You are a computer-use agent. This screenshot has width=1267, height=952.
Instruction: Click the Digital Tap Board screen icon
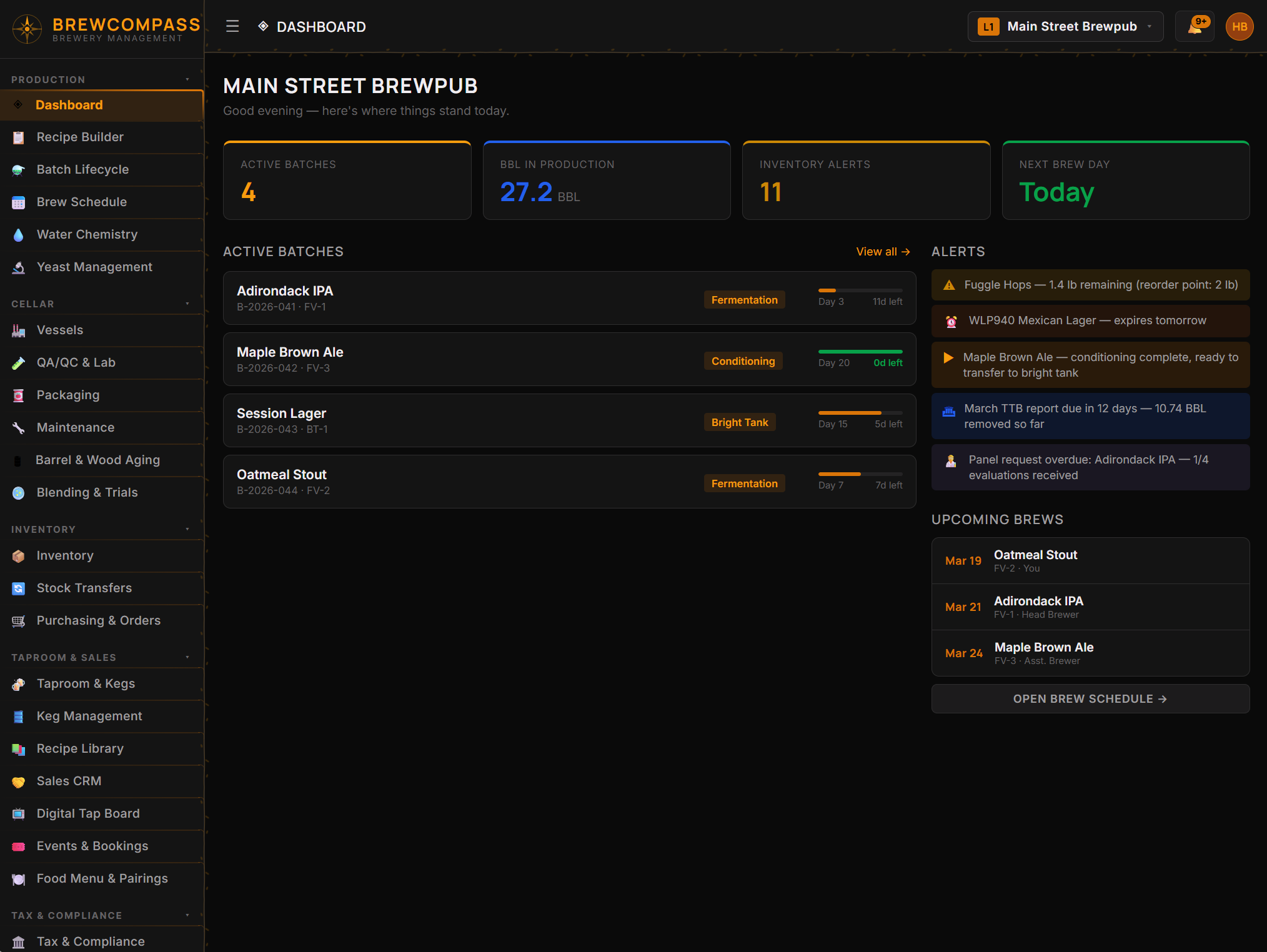[x=19, y=814]
